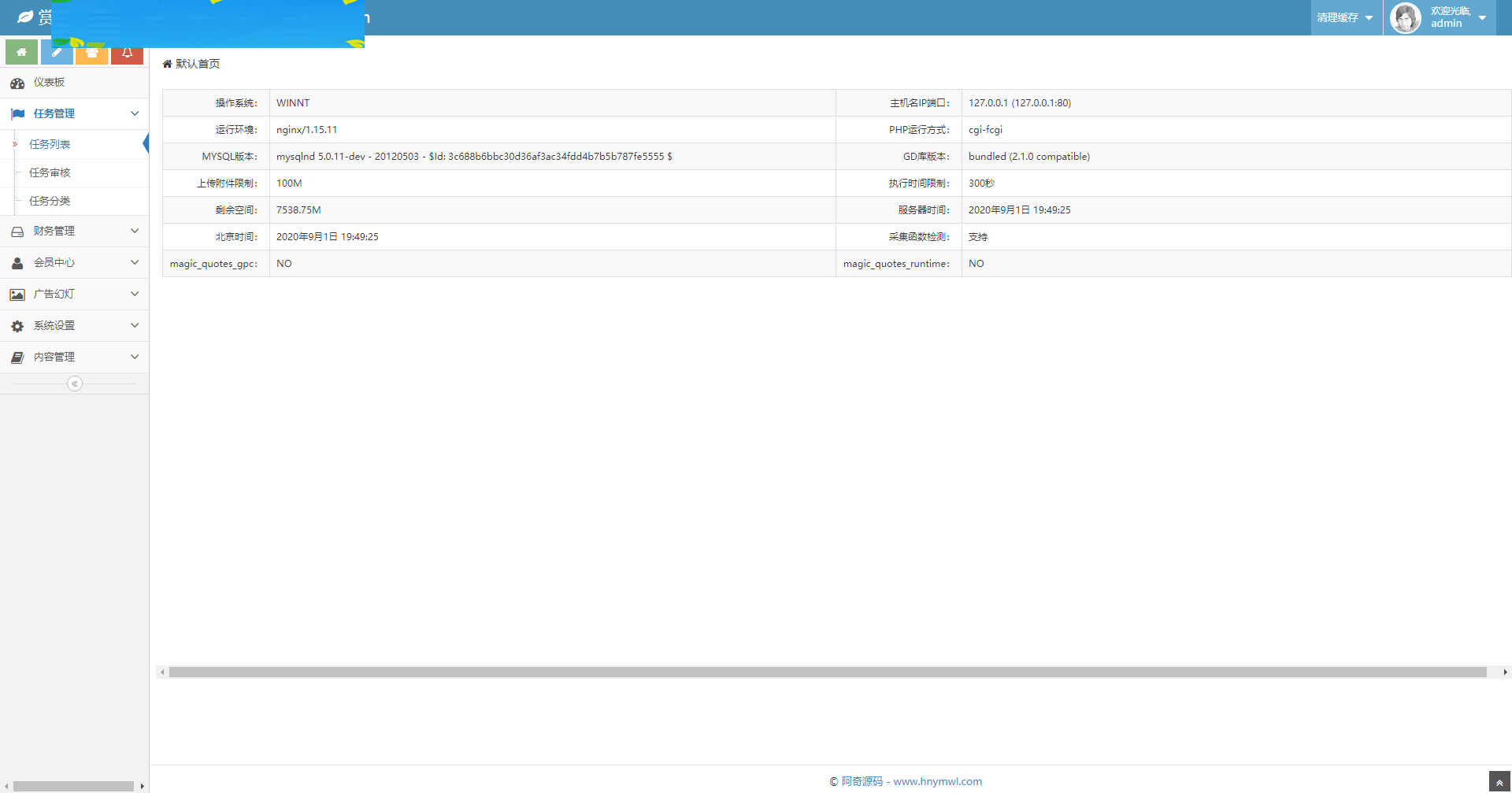Screen dimensions: 1512x793
Task: Click the green home shortcut button
Action: (21, 54)
